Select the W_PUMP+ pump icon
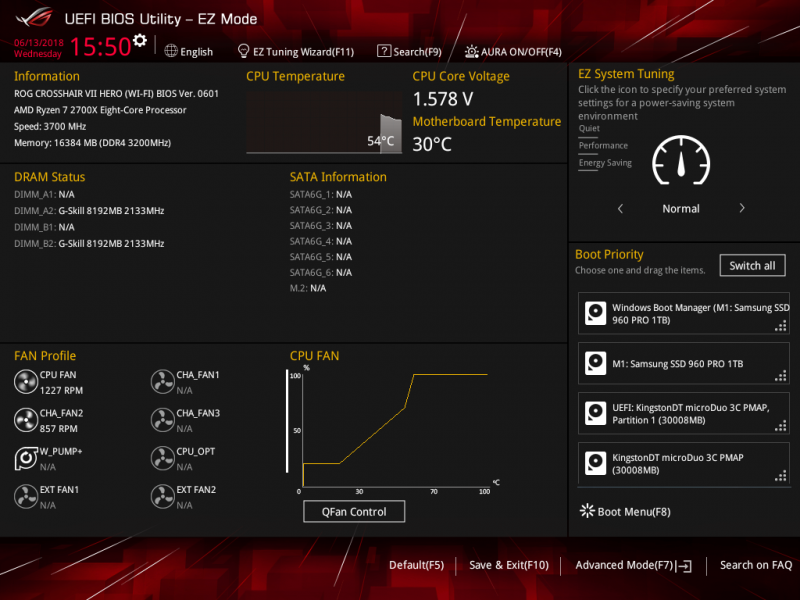This screenshot has height=600, width=800. [x=26, y=458]
